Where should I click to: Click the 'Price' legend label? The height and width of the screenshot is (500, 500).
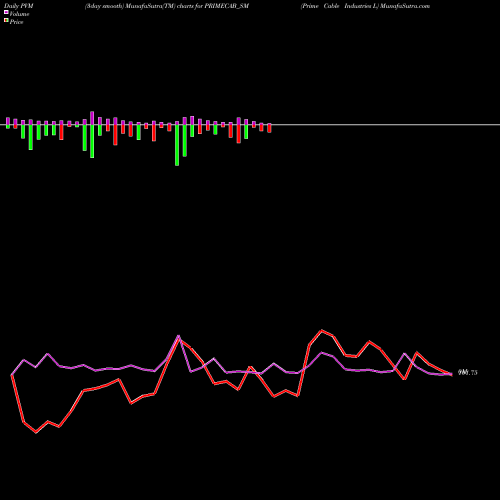point(16,22)
